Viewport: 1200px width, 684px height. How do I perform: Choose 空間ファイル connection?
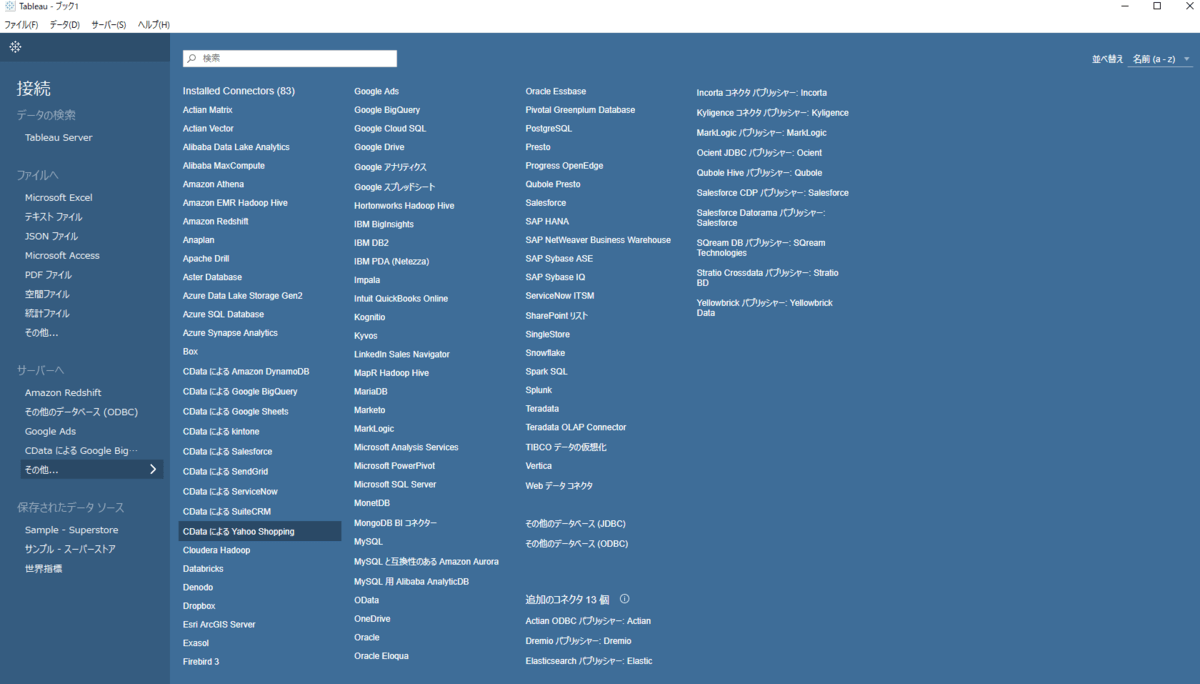pos(47,294)
